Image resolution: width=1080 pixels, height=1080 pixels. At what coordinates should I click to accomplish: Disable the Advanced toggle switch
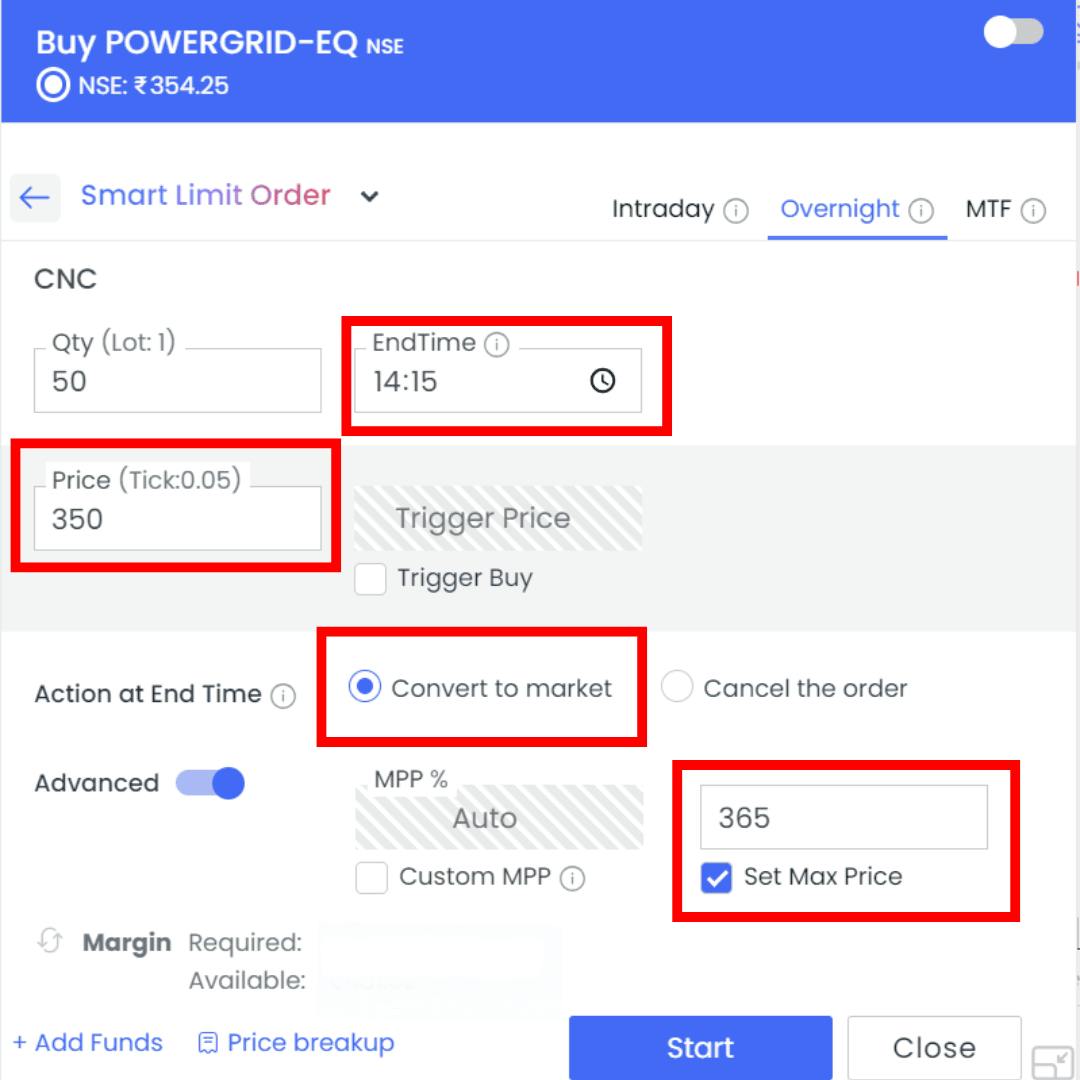pyautogui.click(x=211, y=783)
